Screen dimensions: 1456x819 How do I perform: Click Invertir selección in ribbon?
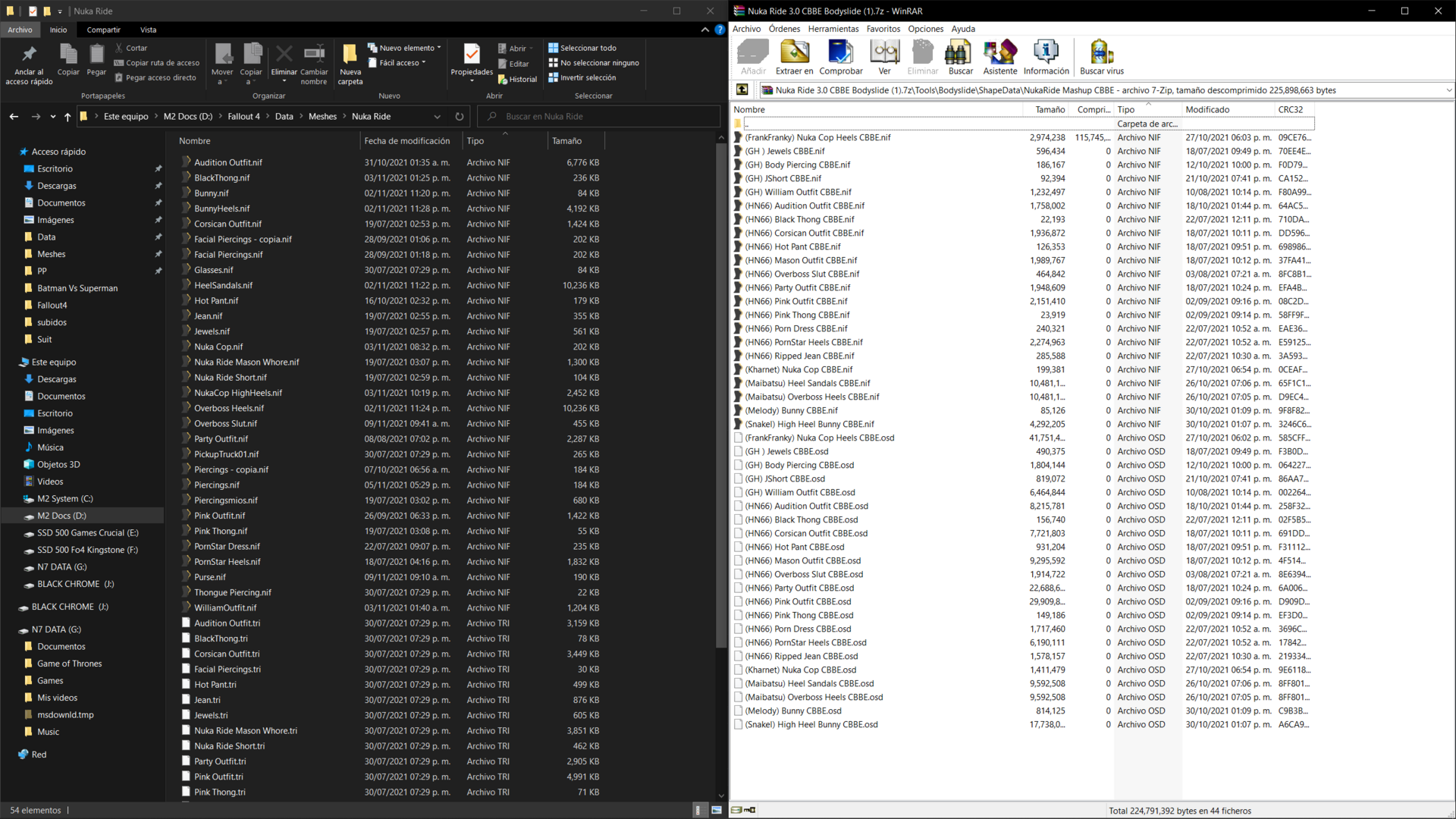(x=582, y=77)
